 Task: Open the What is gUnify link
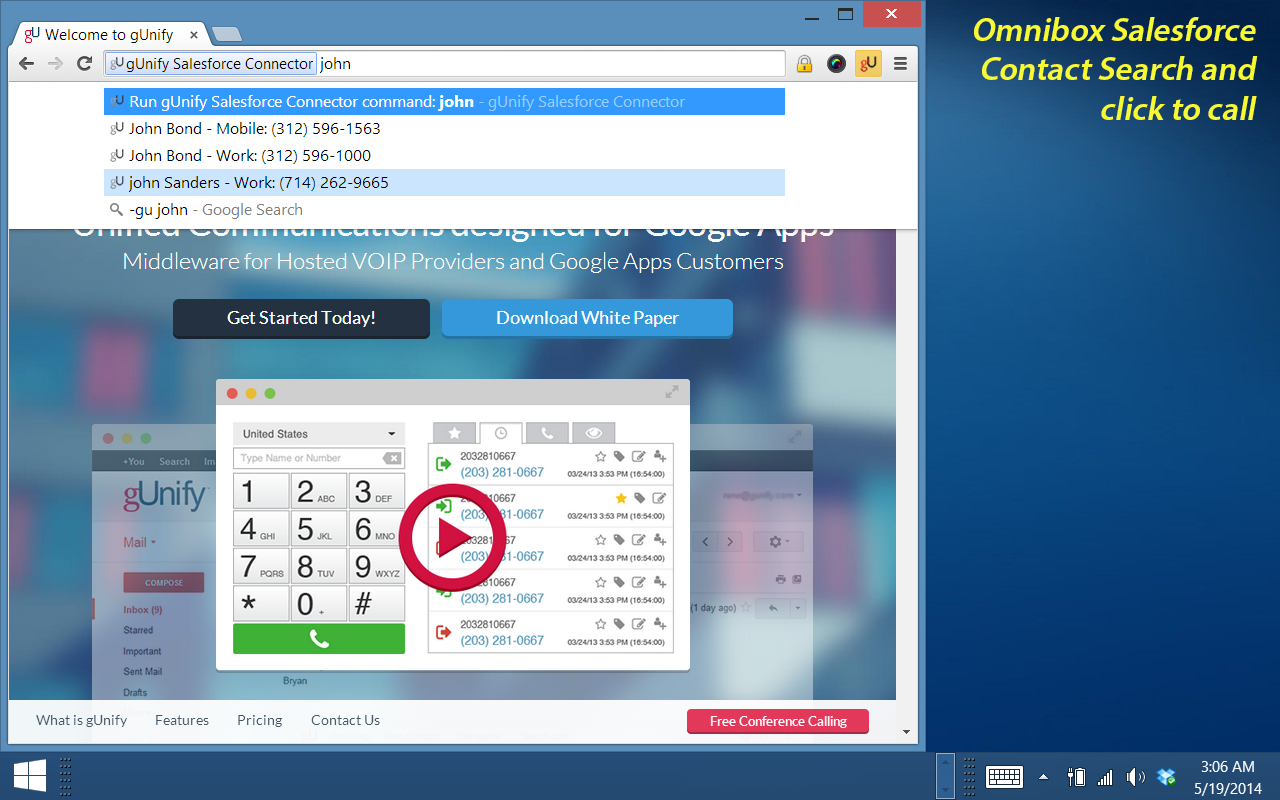point(82,720)
